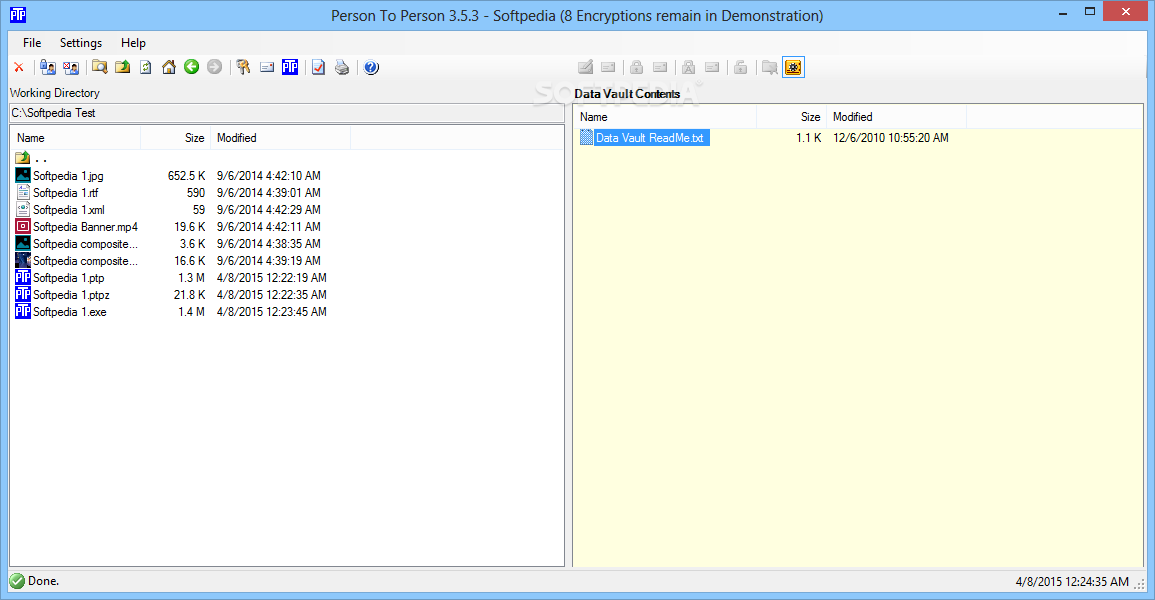
Task: Select the parent folder '. .' entry
Action: 31,158
